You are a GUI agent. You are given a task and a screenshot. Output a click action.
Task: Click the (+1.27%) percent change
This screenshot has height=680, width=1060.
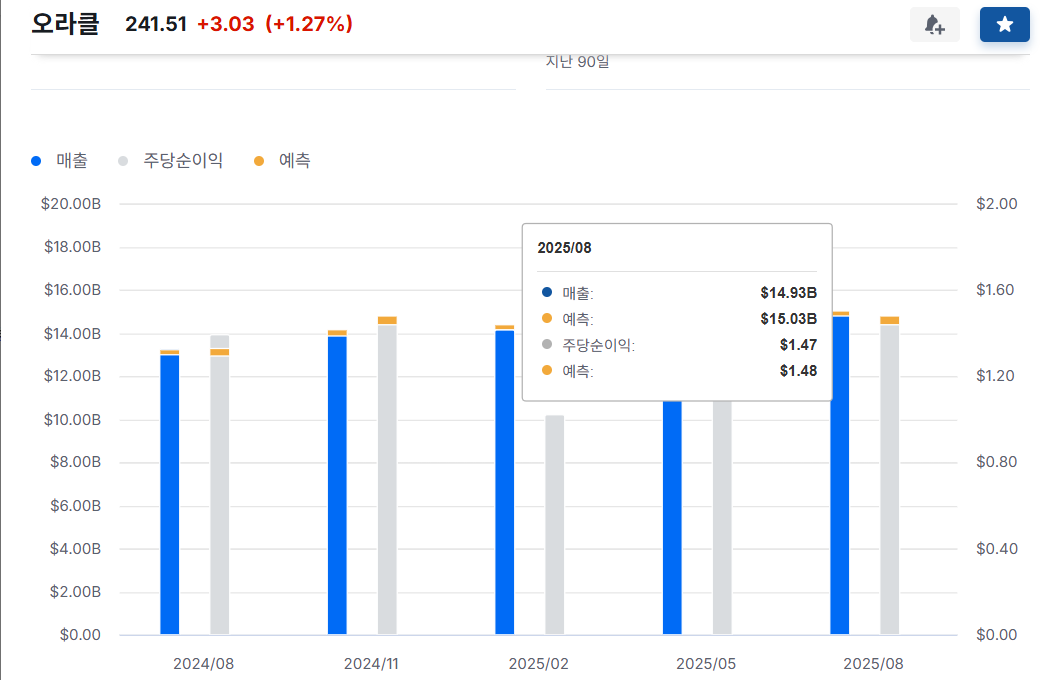[309, 24]
